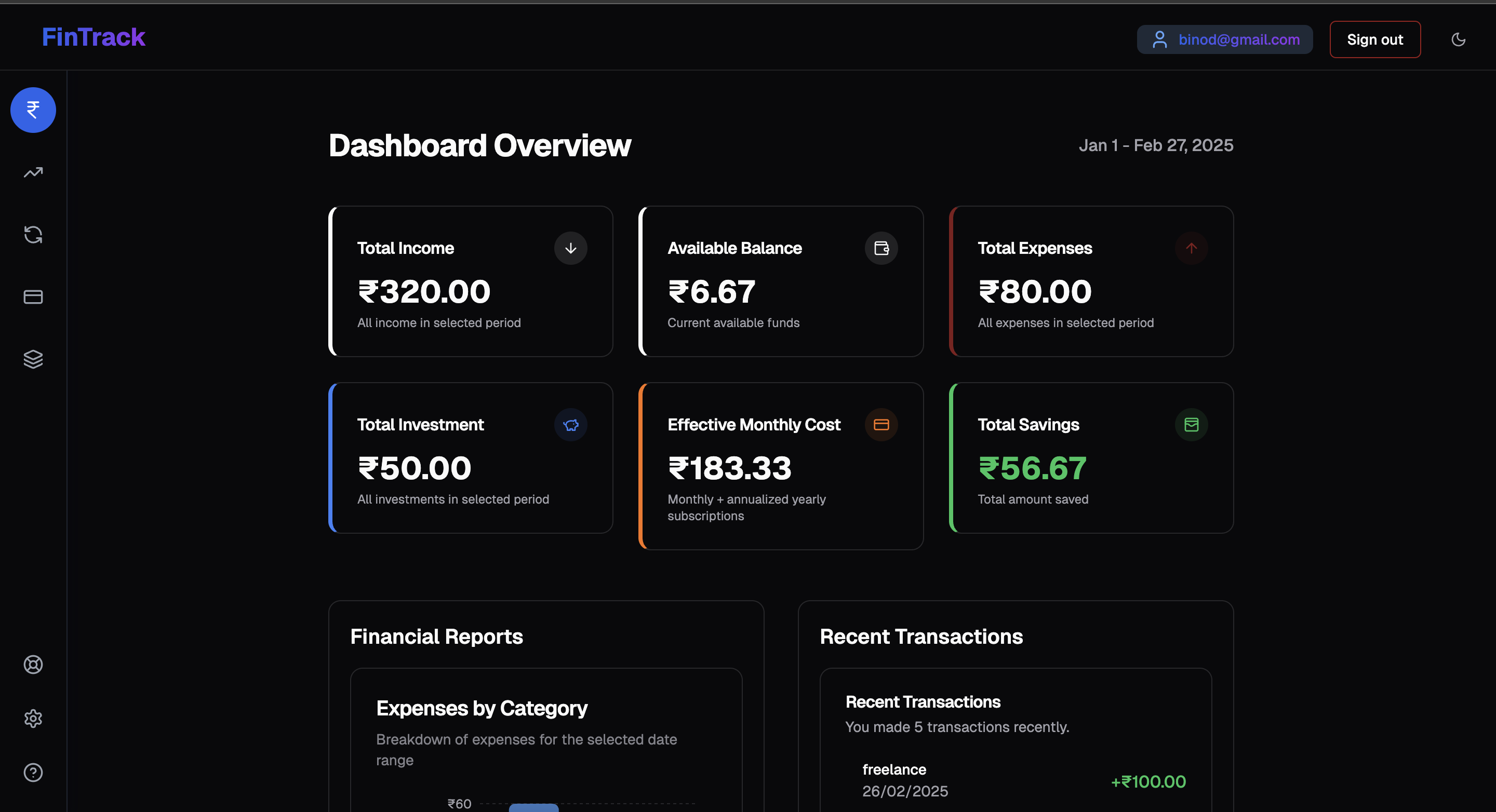Viewport: 1496px width, 812px height.
Task: Click the wallet icon on Available Balance
Action: (881, 248)
